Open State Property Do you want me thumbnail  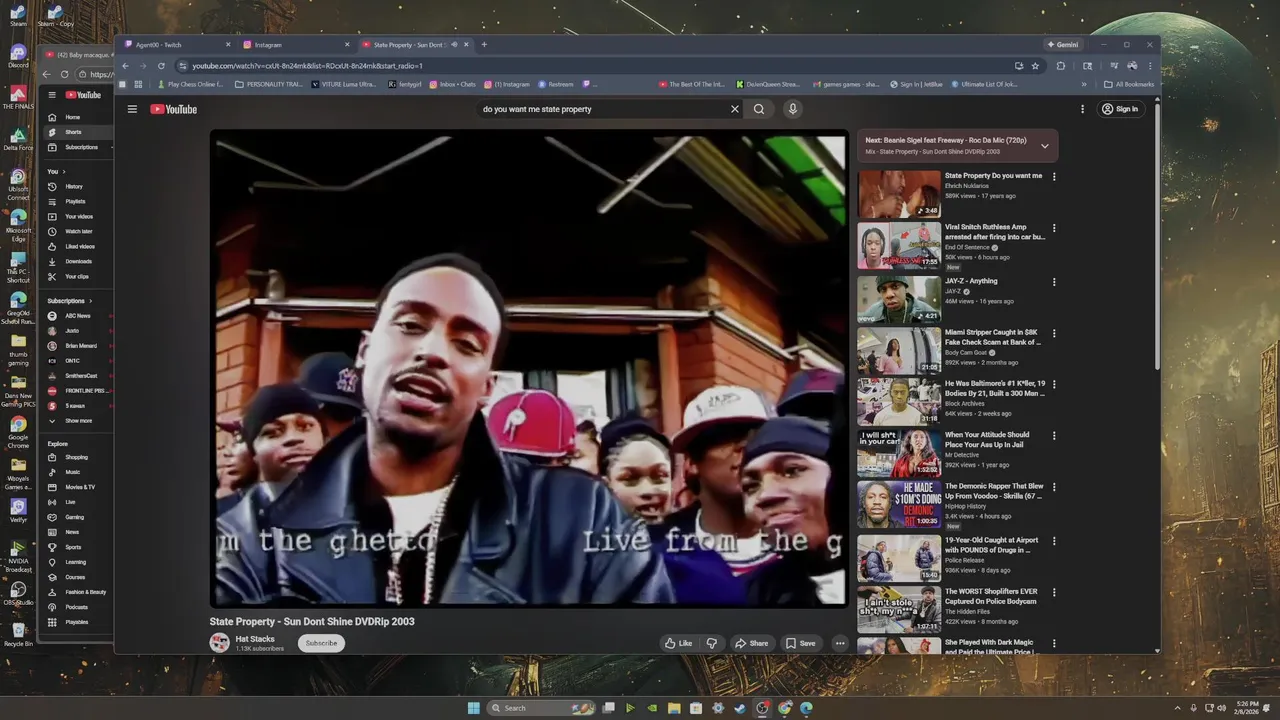point(898,194)
